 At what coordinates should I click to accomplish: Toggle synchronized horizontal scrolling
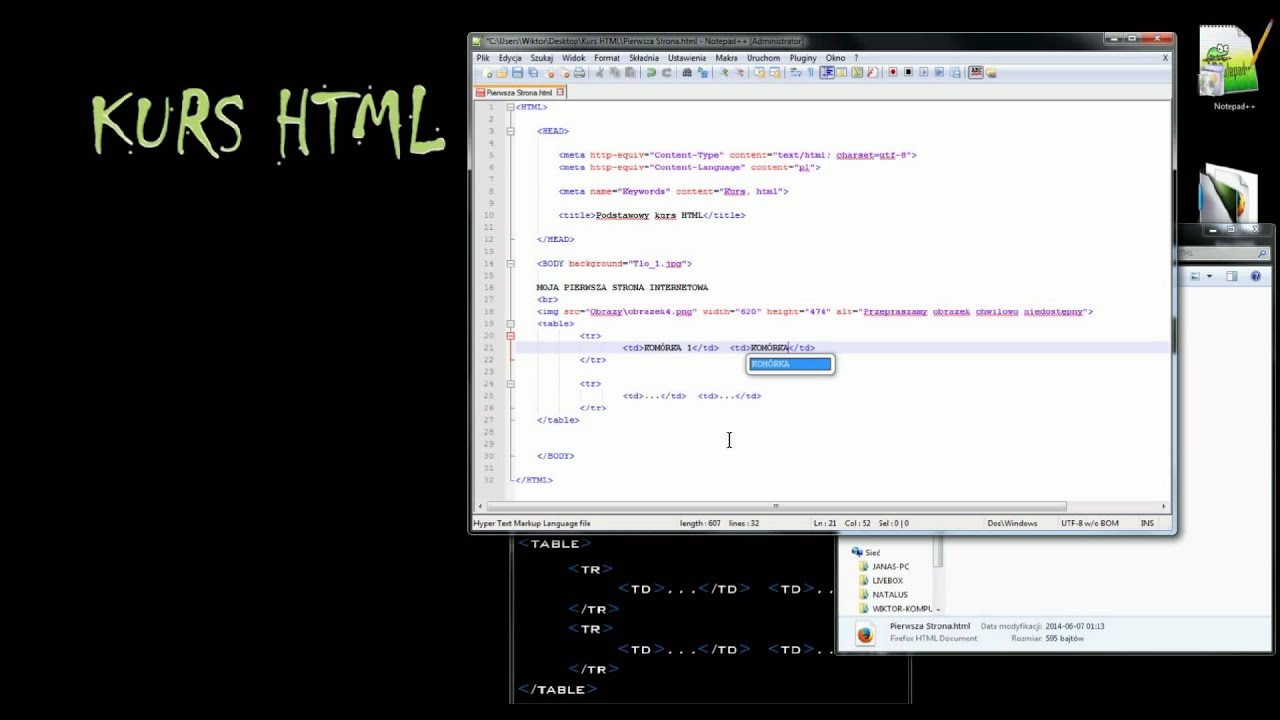(x=775, y=72)
